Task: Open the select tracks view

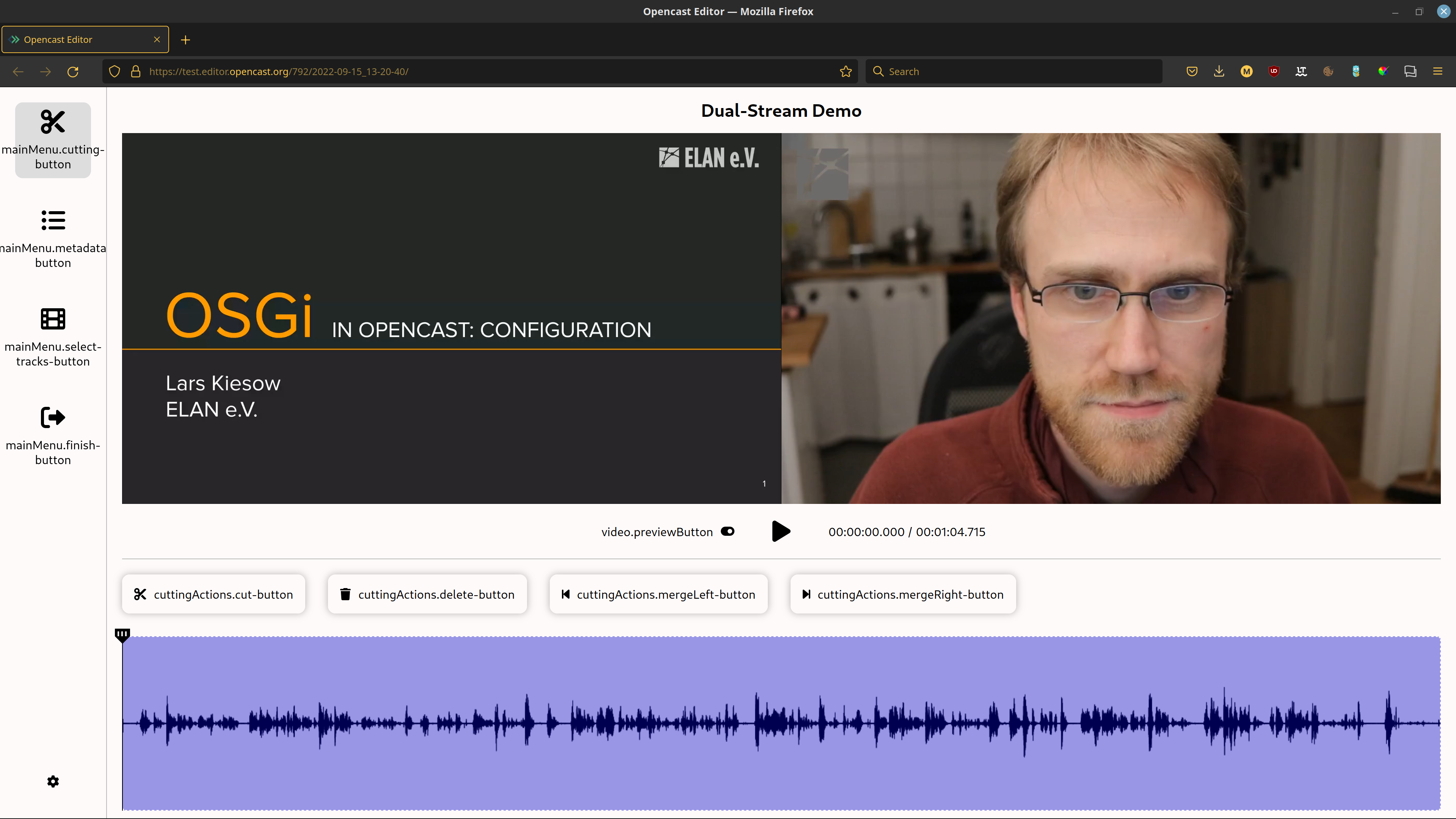Action: click(x=53, y=336)
